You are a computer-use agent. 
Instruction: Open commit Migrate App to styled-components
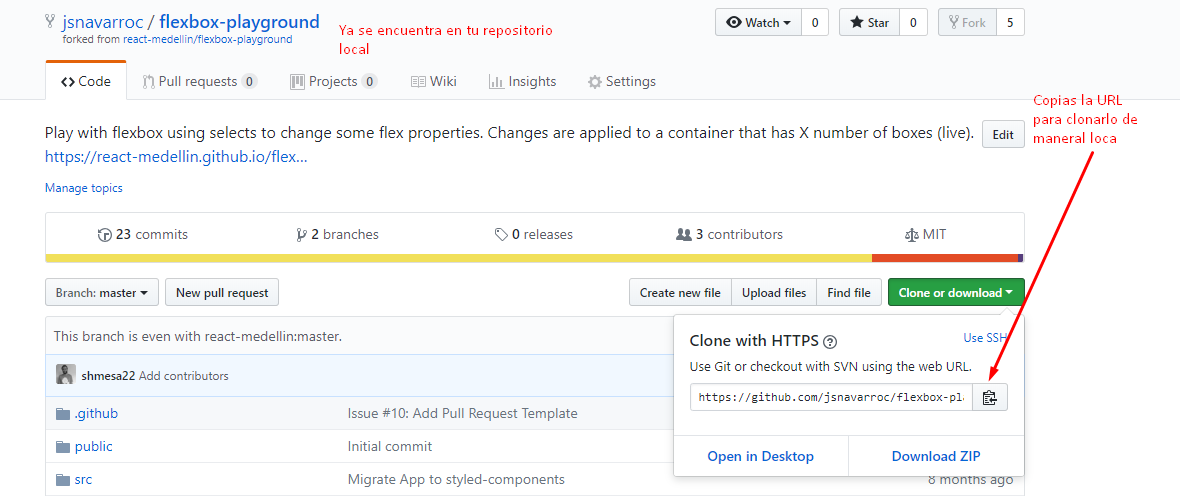pyautogui.click(x=456, y=479)
